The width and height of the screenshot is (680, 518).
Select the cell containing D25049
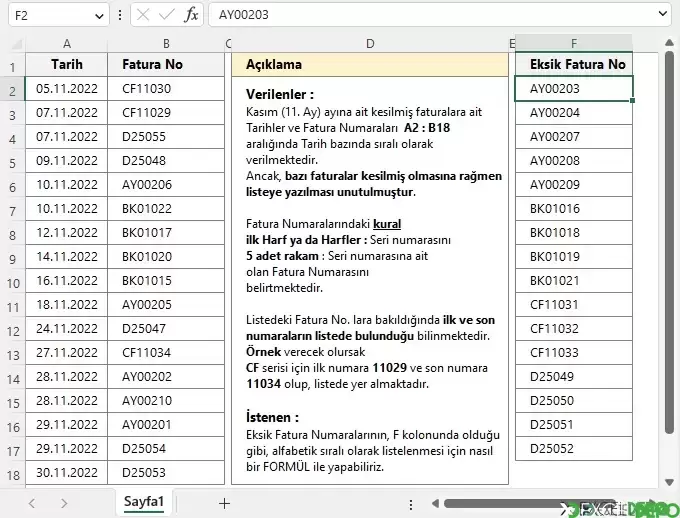click(574, 377)
